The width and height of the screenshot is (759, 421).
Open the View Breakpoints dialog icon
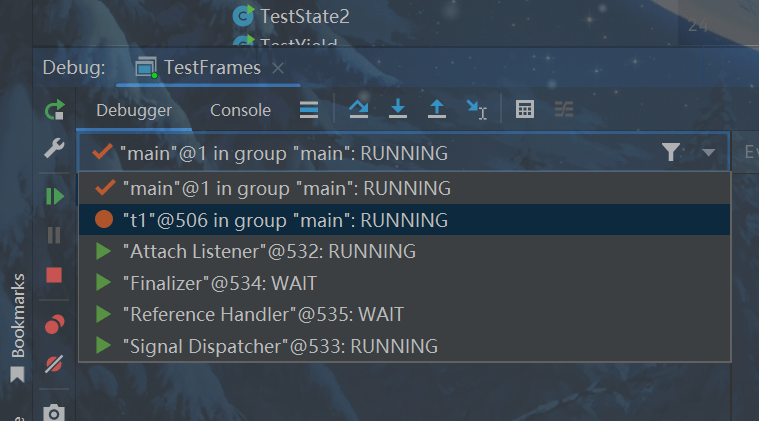point(54,325)
